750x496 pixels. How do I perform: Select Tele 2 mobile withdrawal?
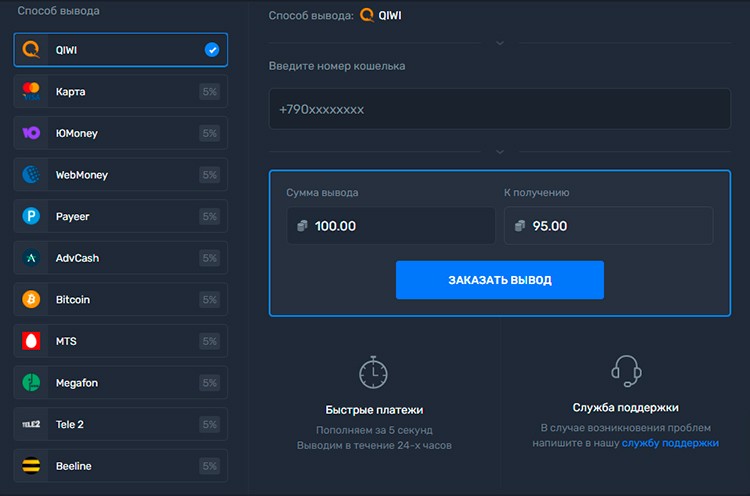coord(121,424)
